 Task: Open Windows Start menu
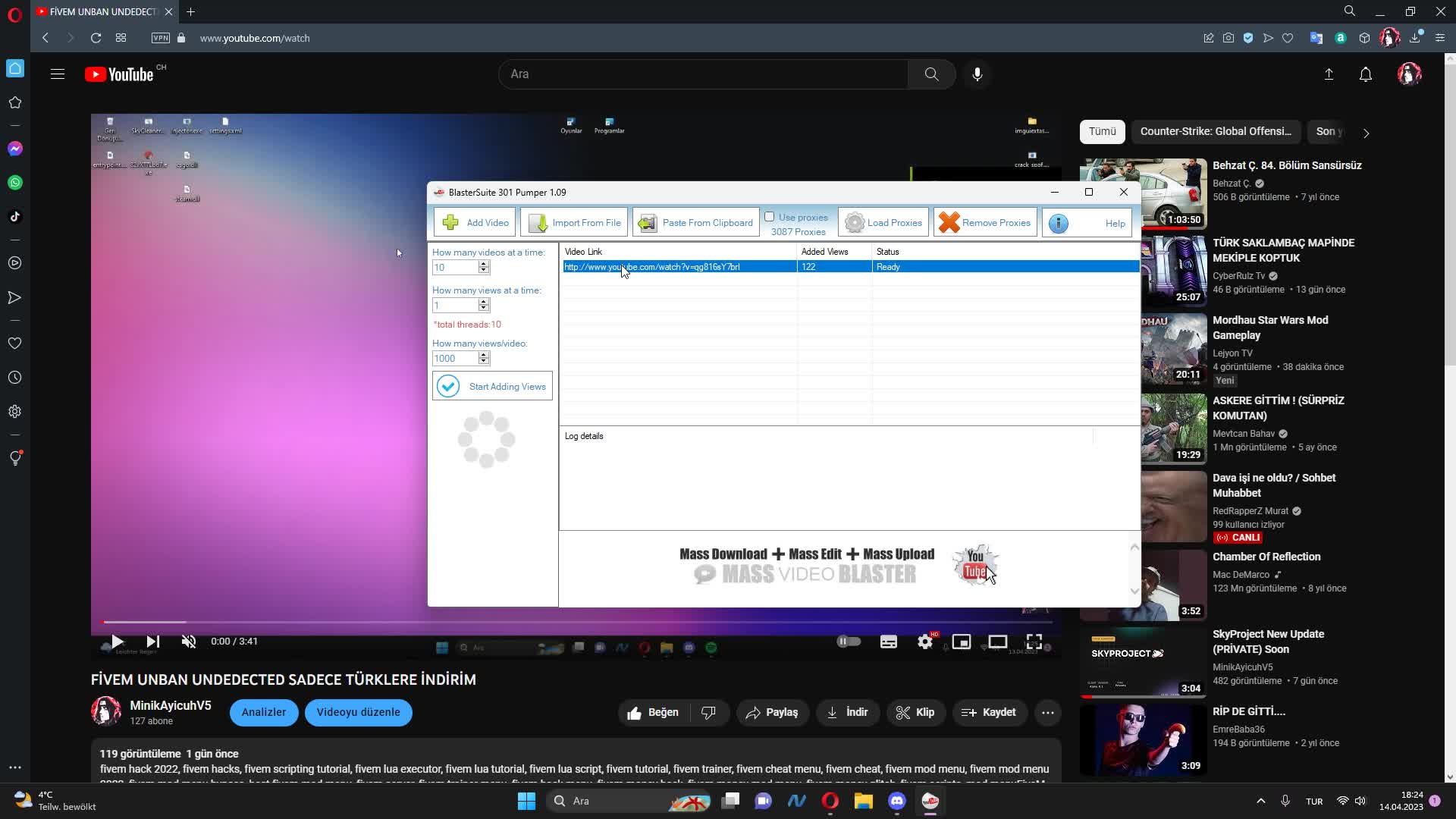click(526, 801)
